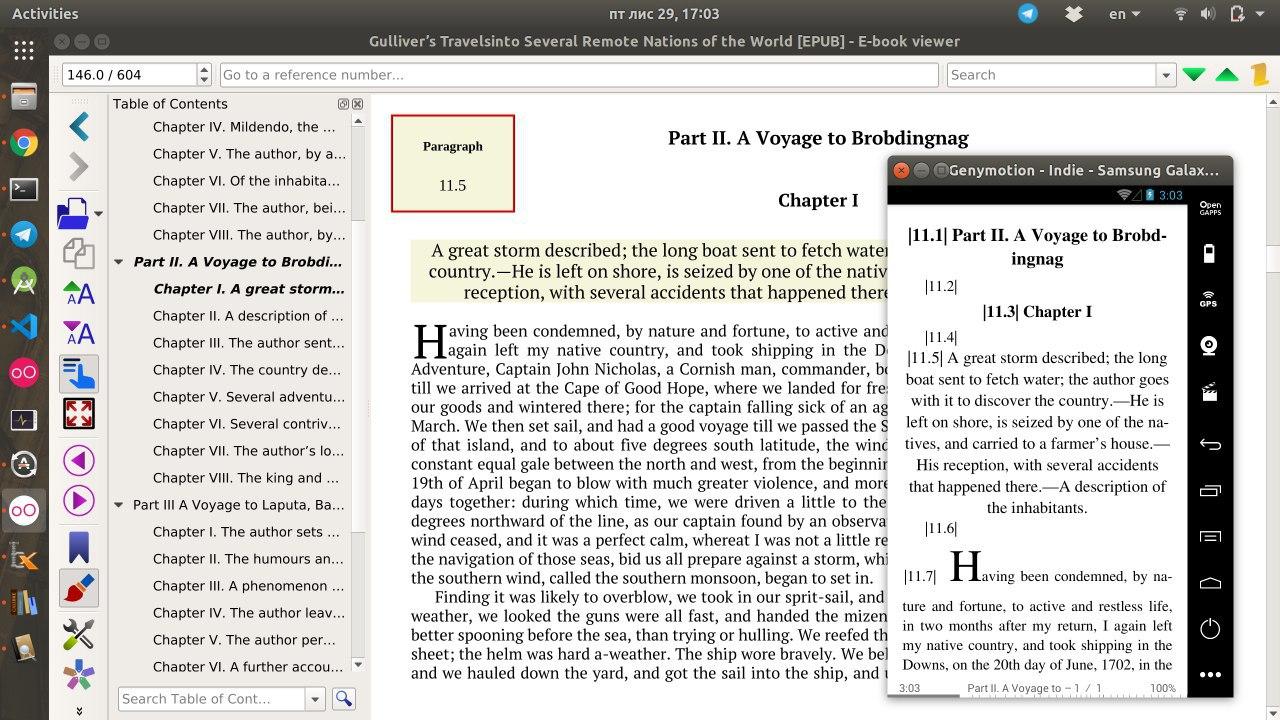
Task: Toggle the paintbrush highlight tool
Action: [79, 590]
